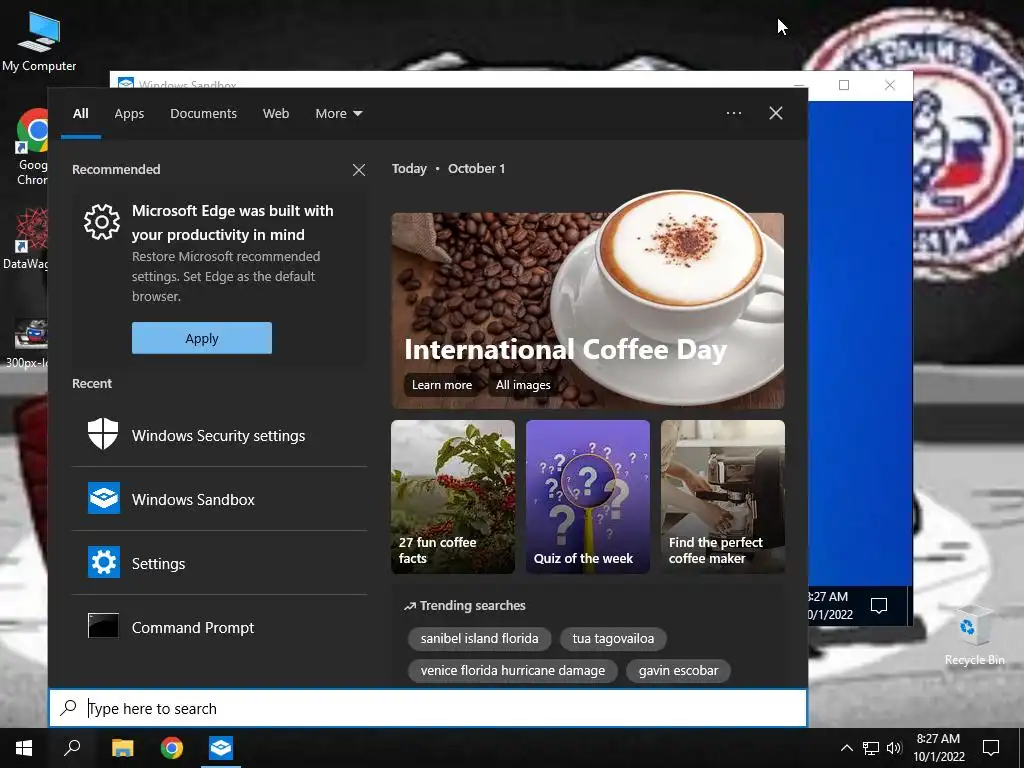Show hidden system tray icons
Image resolution: width=1024 pixels, height=768 pixels.
[x=846, y=748]
